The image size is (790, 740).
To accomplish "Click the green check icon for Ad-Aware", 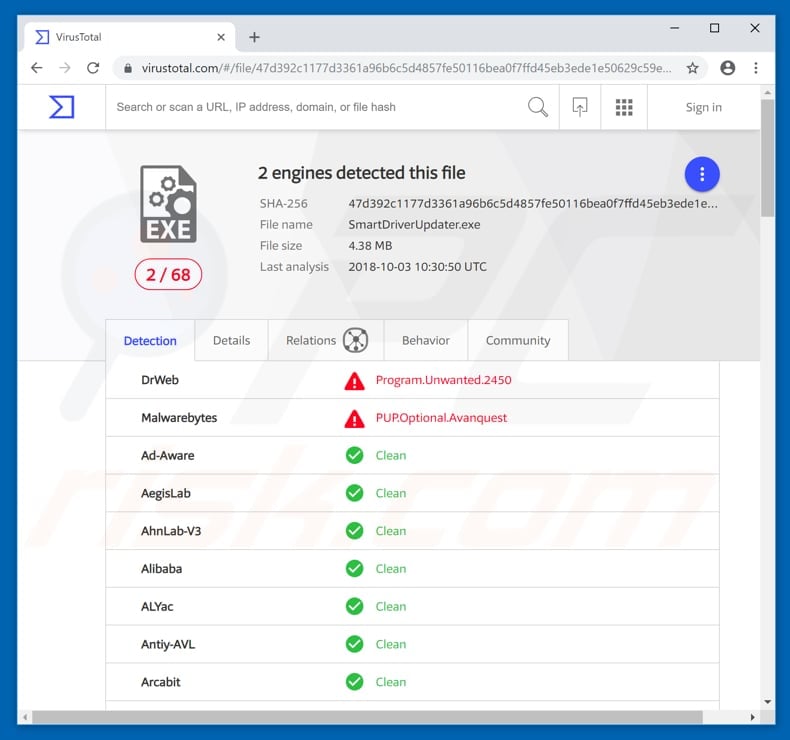I will (x=354, y=455).
